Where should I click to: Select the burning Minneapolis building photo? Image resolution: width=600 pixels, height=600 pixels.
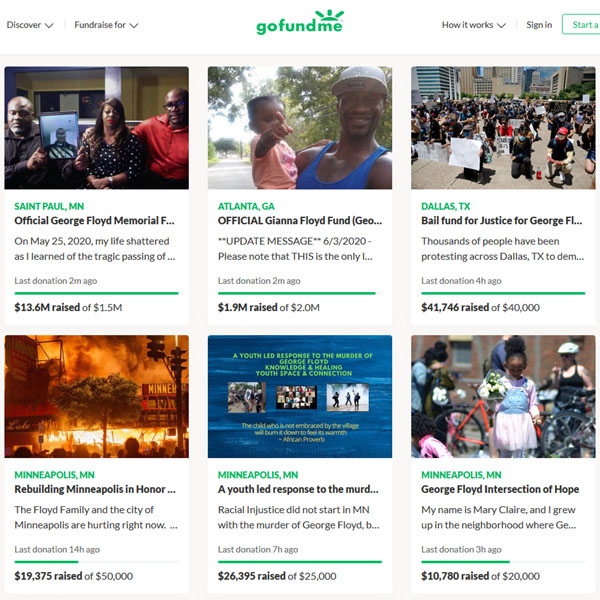pos(96,396)
